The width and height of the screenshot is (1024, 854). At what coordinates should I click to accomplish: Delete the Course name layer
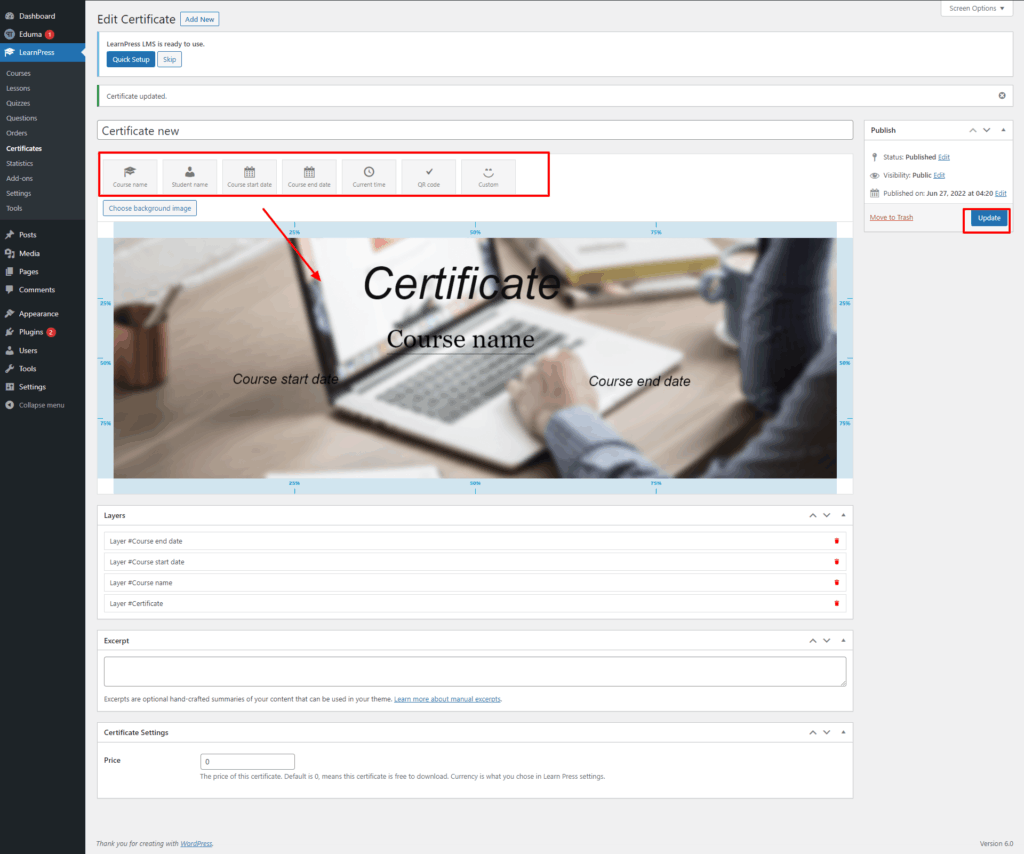pyautogui.click(x=837, y=583)
